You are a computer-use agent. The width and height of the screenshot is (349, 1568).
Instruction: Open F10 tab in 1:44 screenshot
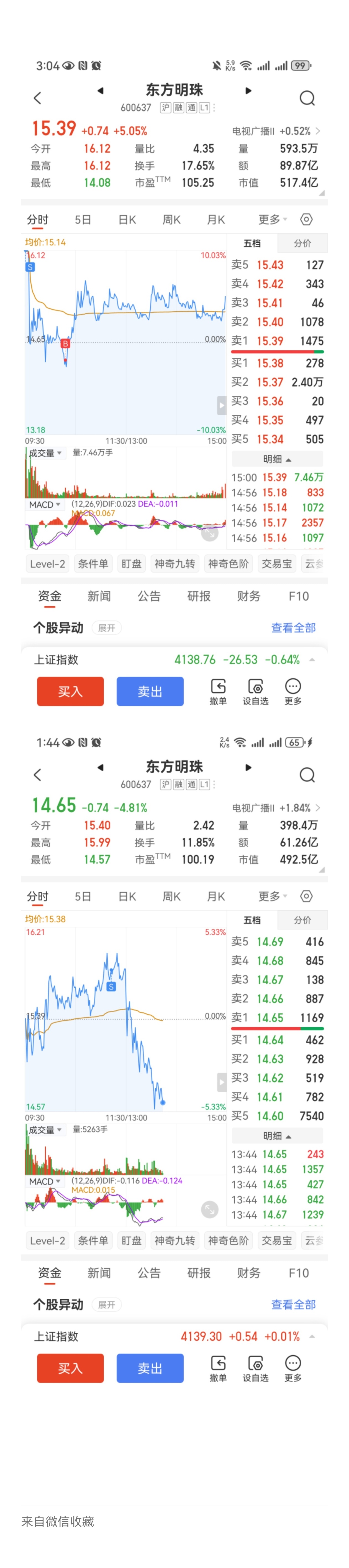[299, 1273]
